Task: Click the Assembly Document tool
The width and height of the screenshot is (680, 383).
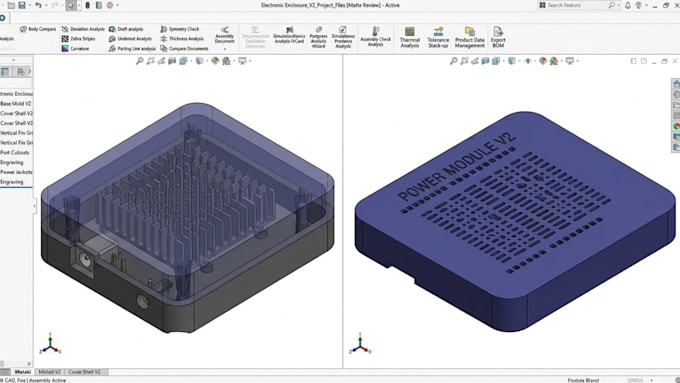Action: pos(225,35)
